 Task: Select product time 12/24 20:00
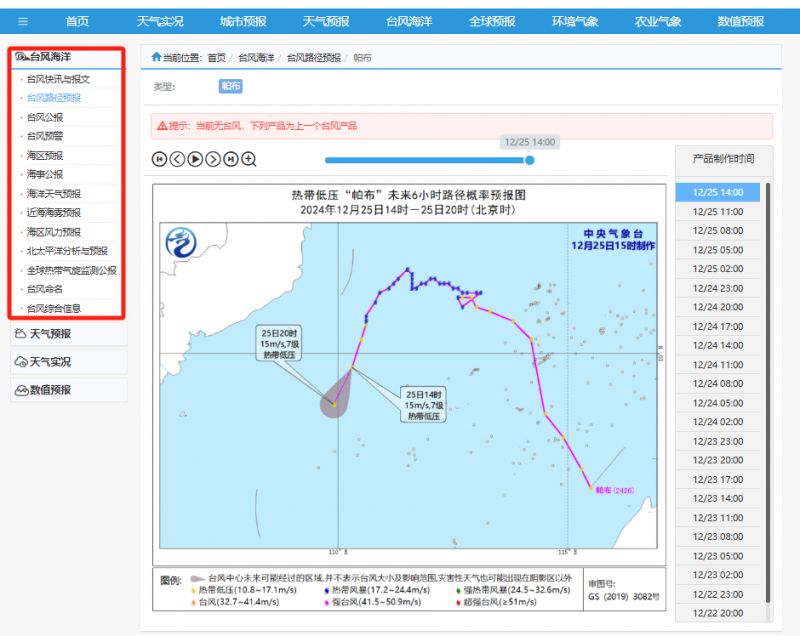point(718,307)
